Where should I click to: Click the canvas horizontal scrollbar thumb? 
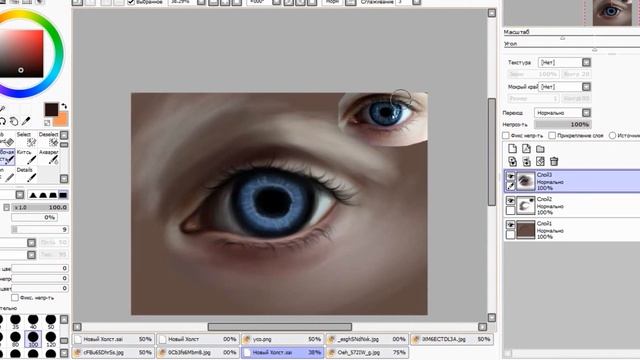pos(280,327)
